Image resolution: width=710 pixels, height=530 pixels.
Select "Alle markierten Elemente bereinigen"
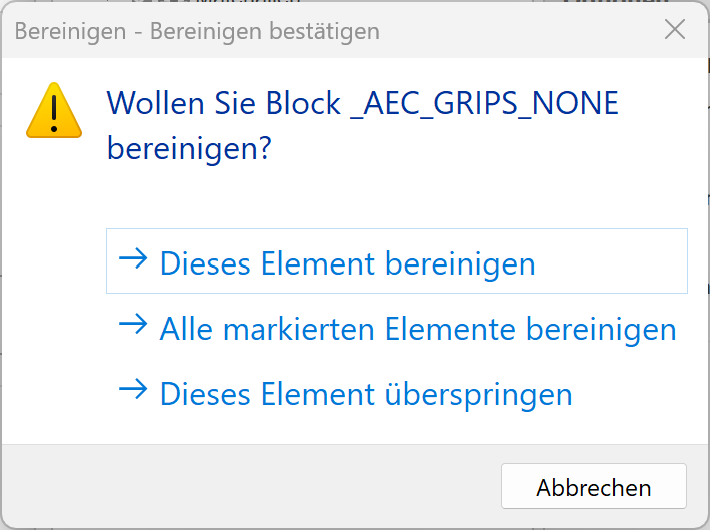point(417,328)
